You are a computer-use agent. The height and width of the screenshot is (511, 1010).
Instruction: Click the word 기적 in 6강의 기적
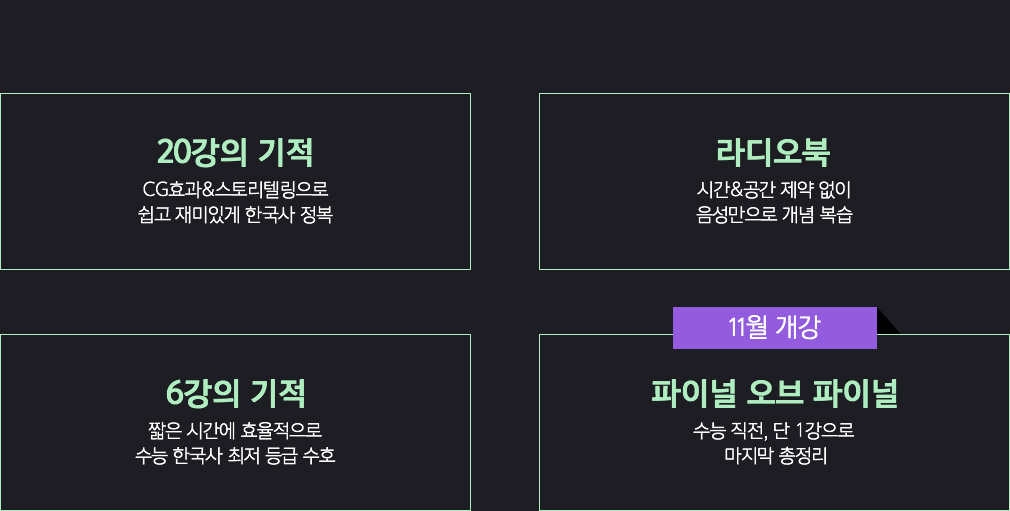pos(278,393)
